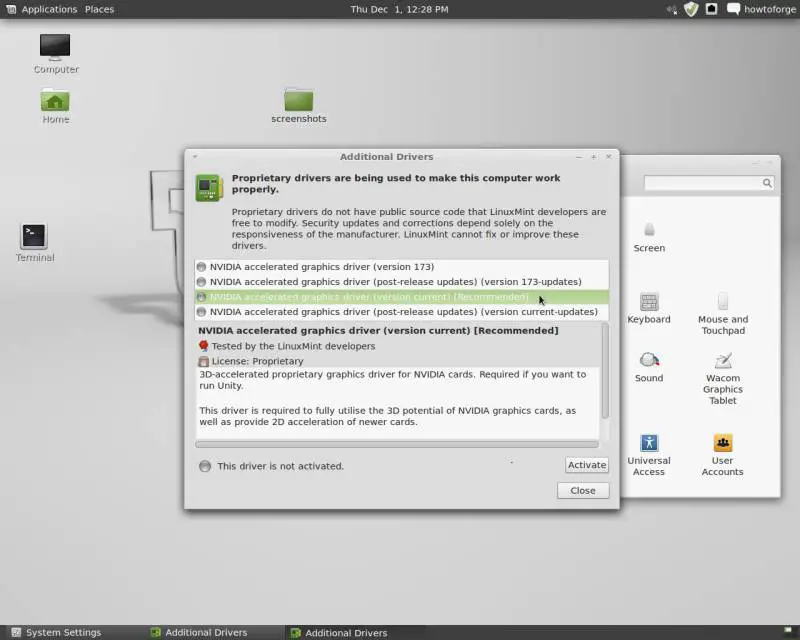
Task: Open Screen settings in System Settings window
Action: [x=649, y=237]
